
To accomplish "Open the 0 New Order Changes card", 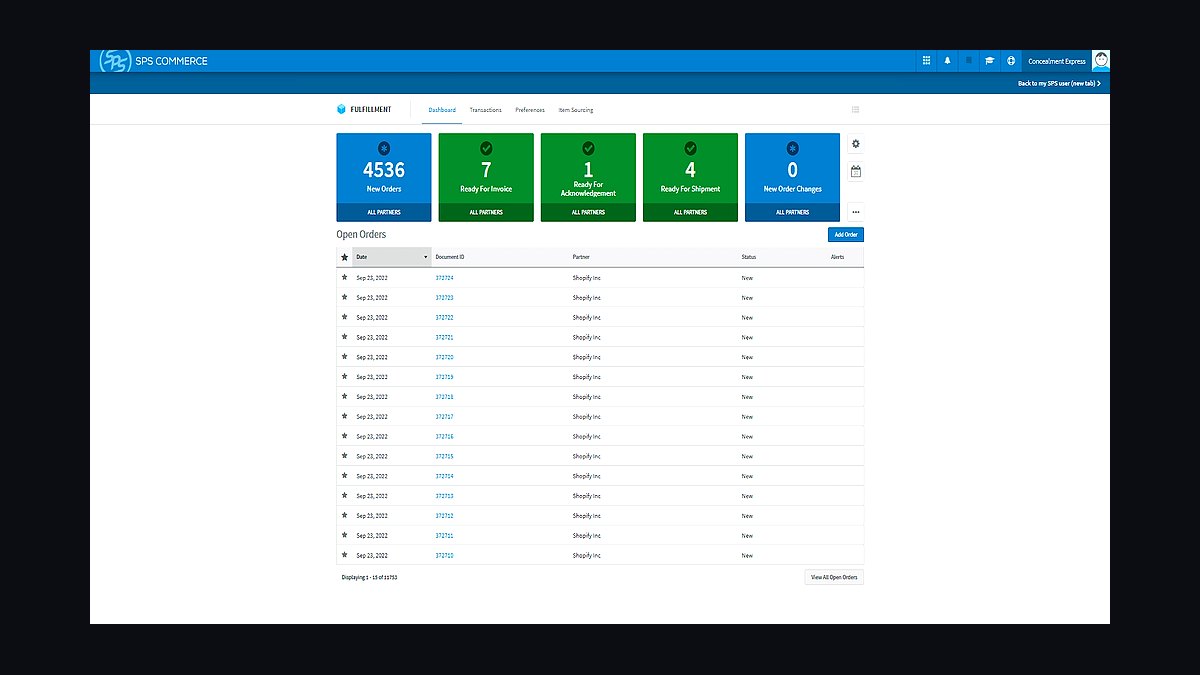I will click(x=792, y=168).
